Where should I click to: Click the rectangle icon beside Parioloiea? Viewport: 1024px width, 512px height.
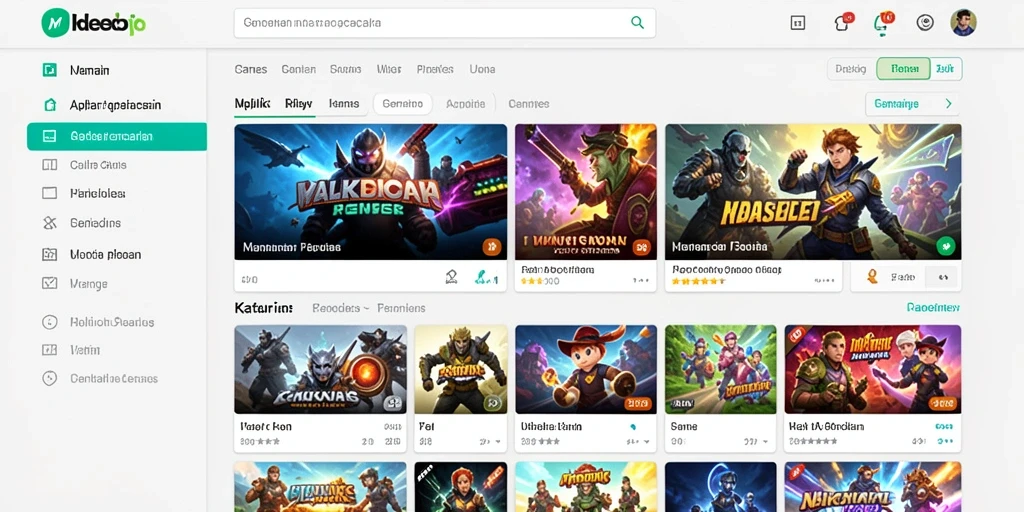(x=49, y=193)
